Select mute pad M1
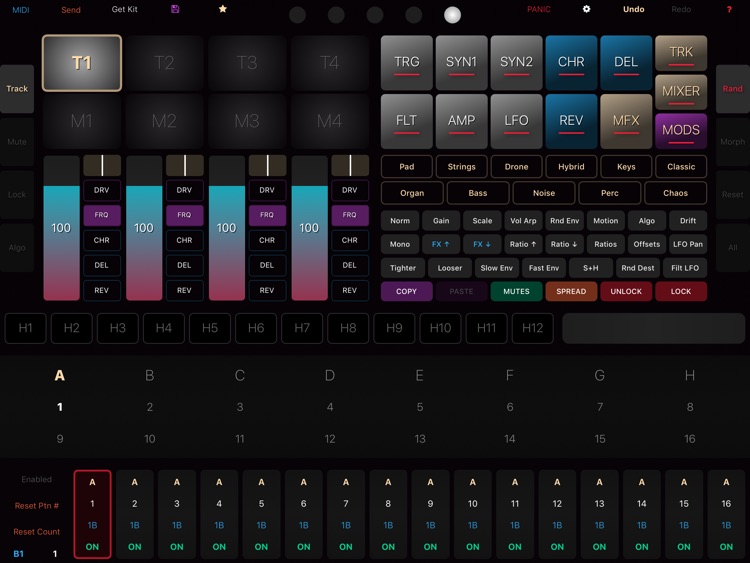This screenshot has height=563, width=750. (82, 121)
